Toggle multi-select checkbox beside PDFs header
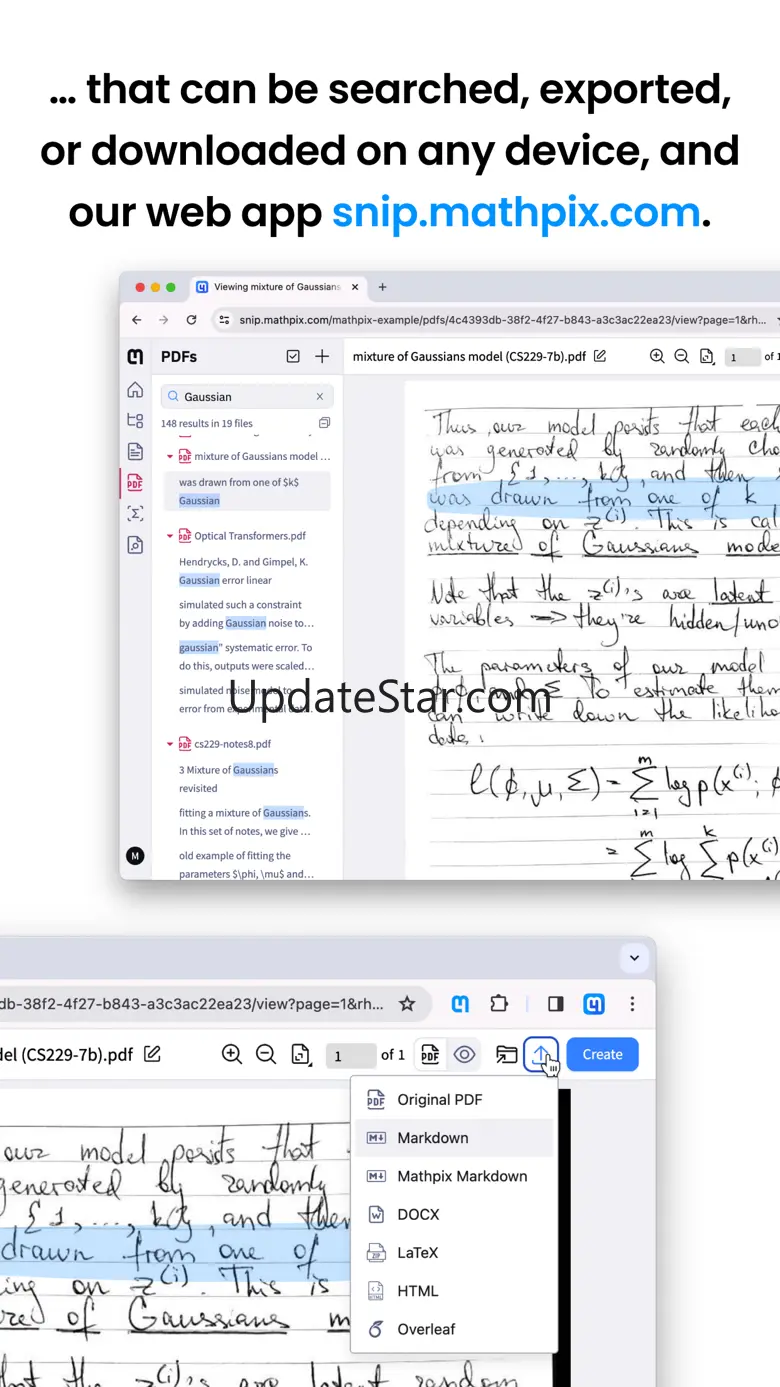 point(293,356)
